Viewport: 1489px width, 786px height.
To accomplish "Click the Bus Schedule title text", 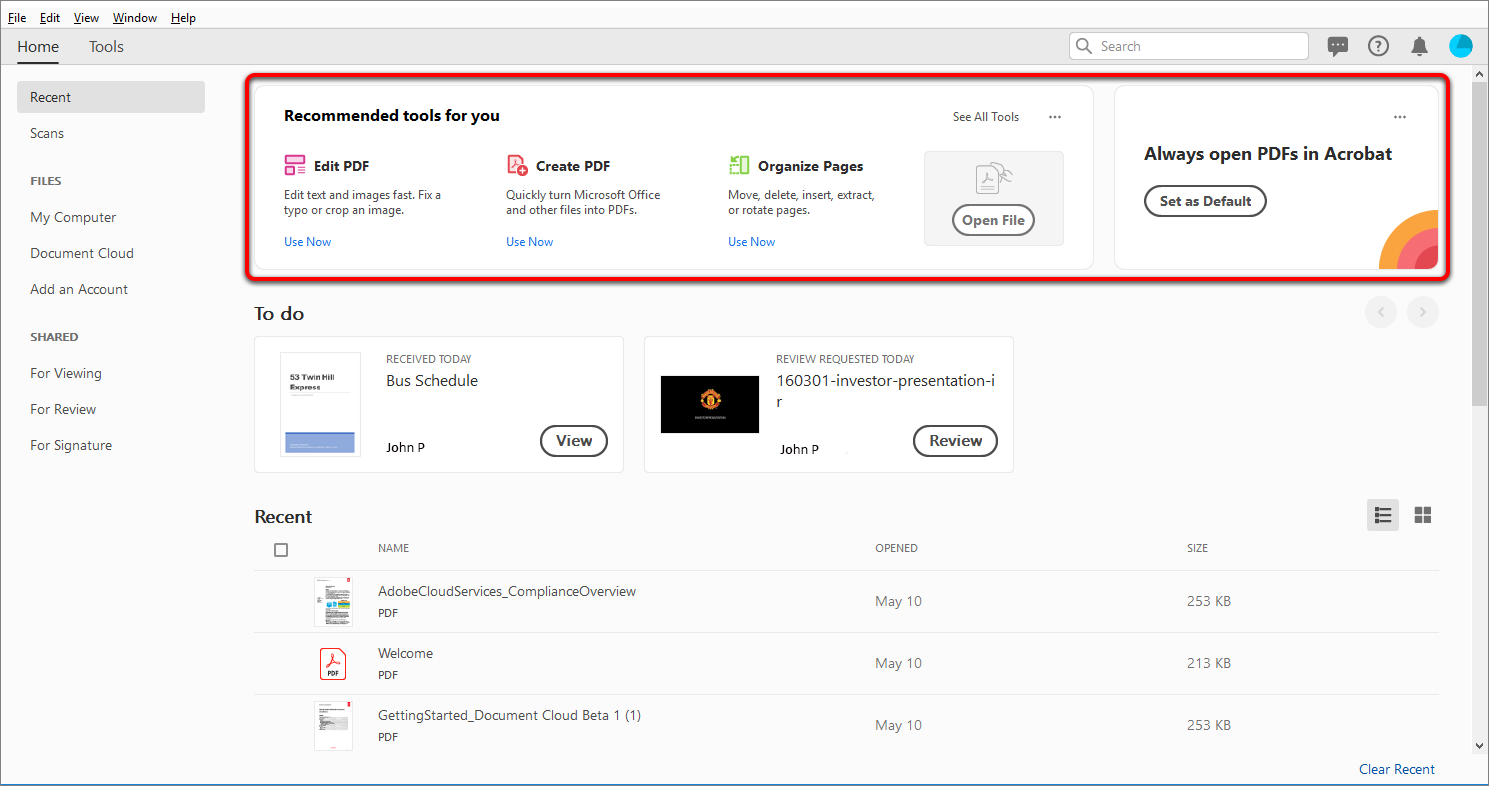I will [x=432, y=380].
